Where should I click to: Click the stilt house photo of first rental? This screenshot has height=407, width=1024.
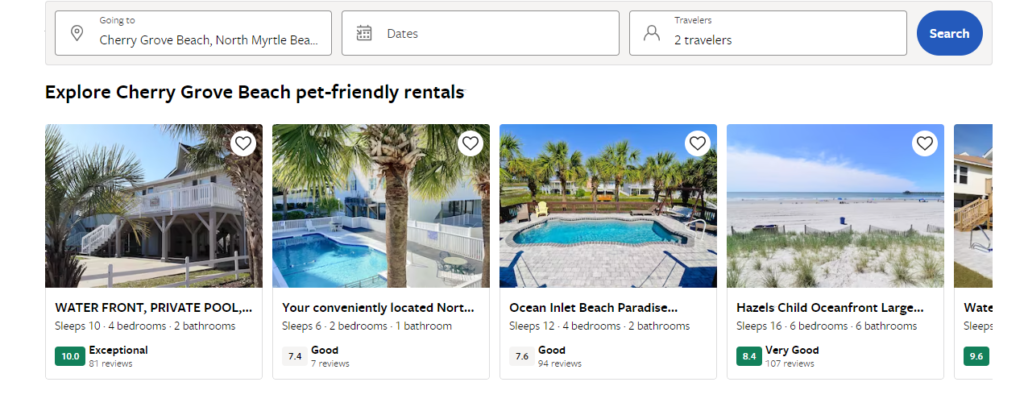[153, 215]
